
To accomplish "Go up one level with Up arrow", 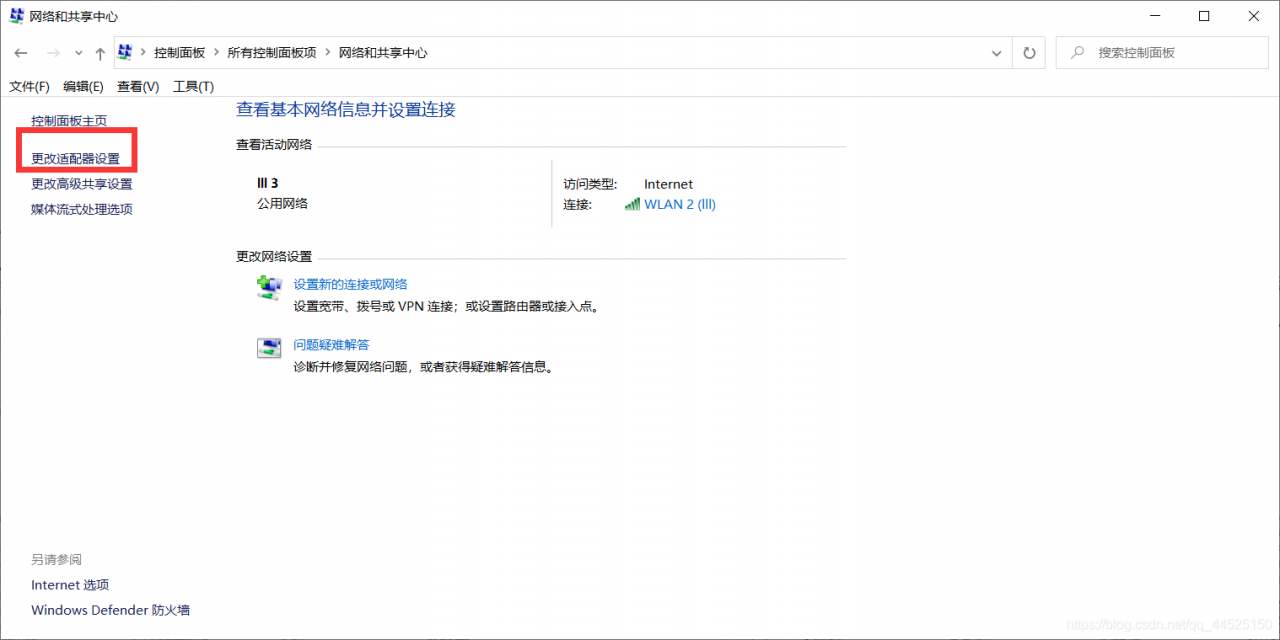I will [100, 53].
